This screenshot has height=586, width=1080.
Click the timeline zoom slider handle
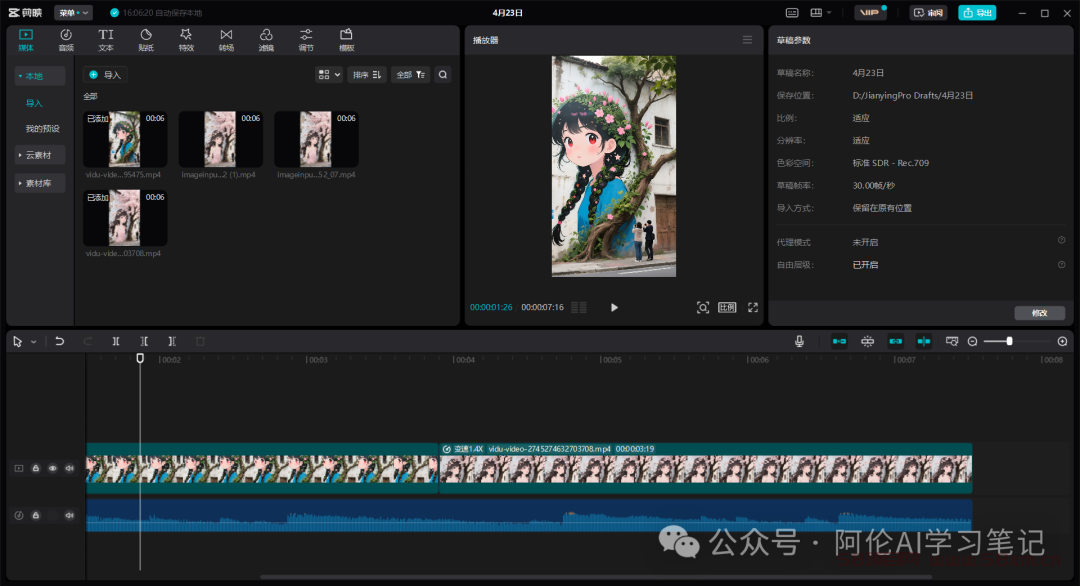click(x=1009, y=341)
